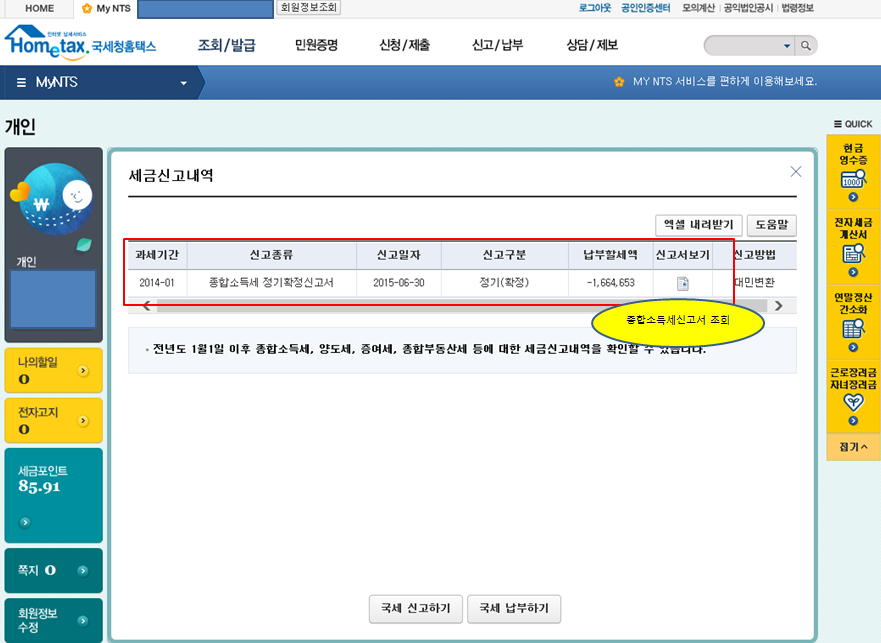
Task: Open 전자세금계산서 quick menu icon
Action: point(853,254)
